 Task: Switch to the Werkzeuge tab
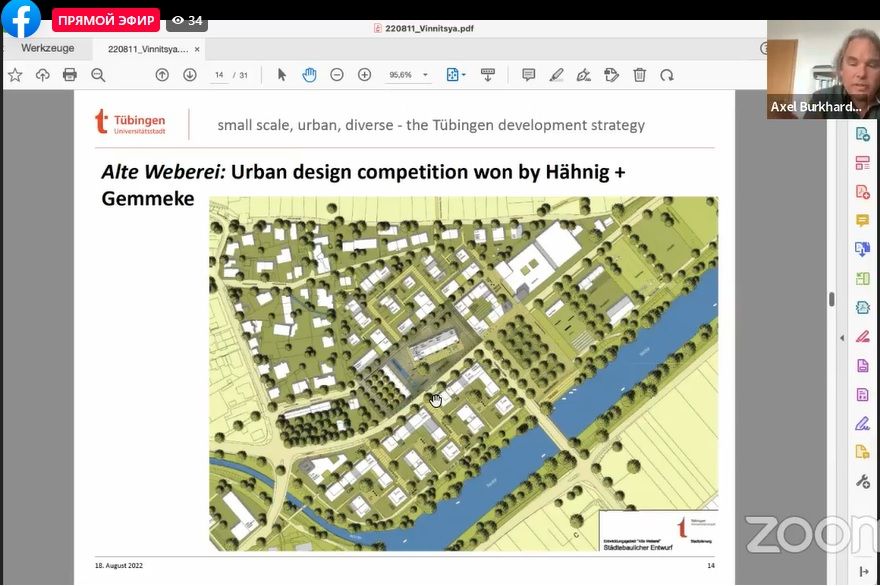click(48, 48)
